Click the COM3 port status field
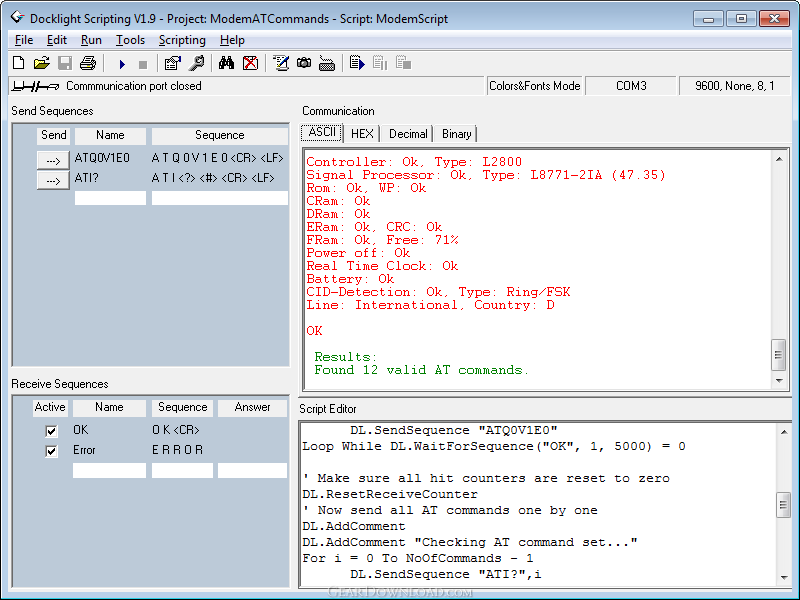Viewport: 800px width, 600px height. click(x=631, y=86)
